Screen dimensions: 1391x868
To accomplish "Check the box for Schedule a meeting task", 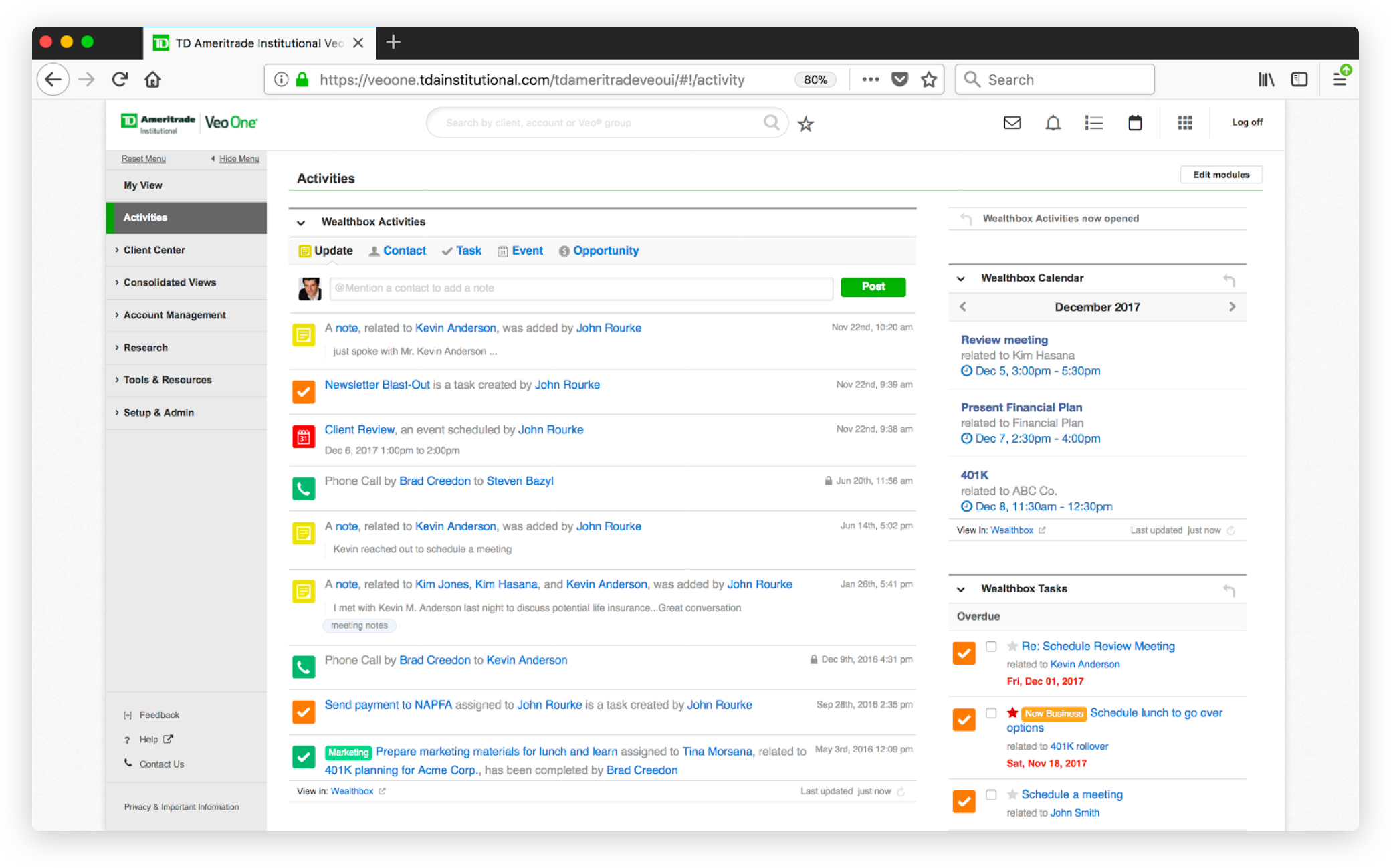I will pyautogui.click(x=991, y=795).
